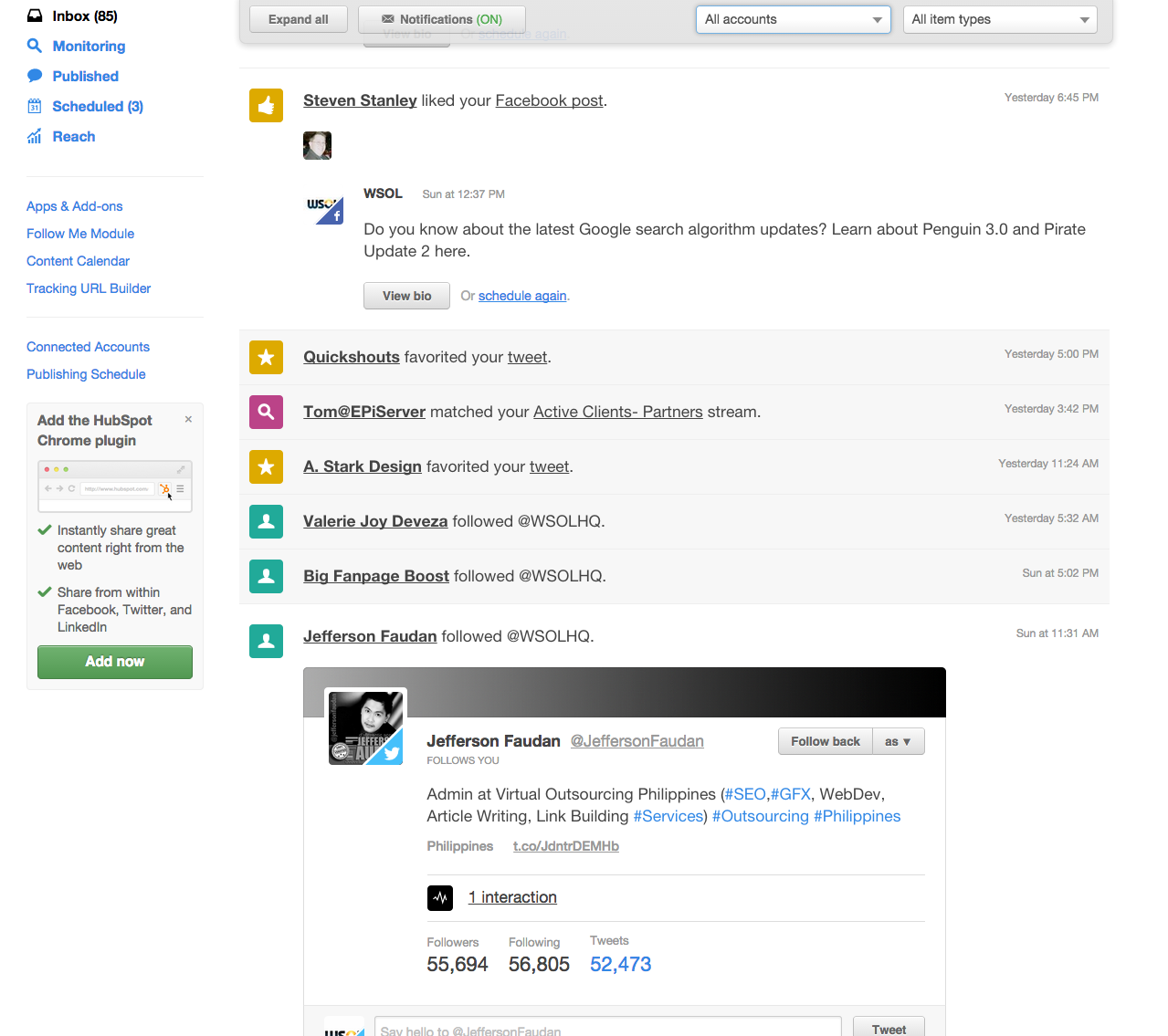Open #SEO hashtag link
The width and height of the screenshot is (1168, 1036).
click(745, 794)
